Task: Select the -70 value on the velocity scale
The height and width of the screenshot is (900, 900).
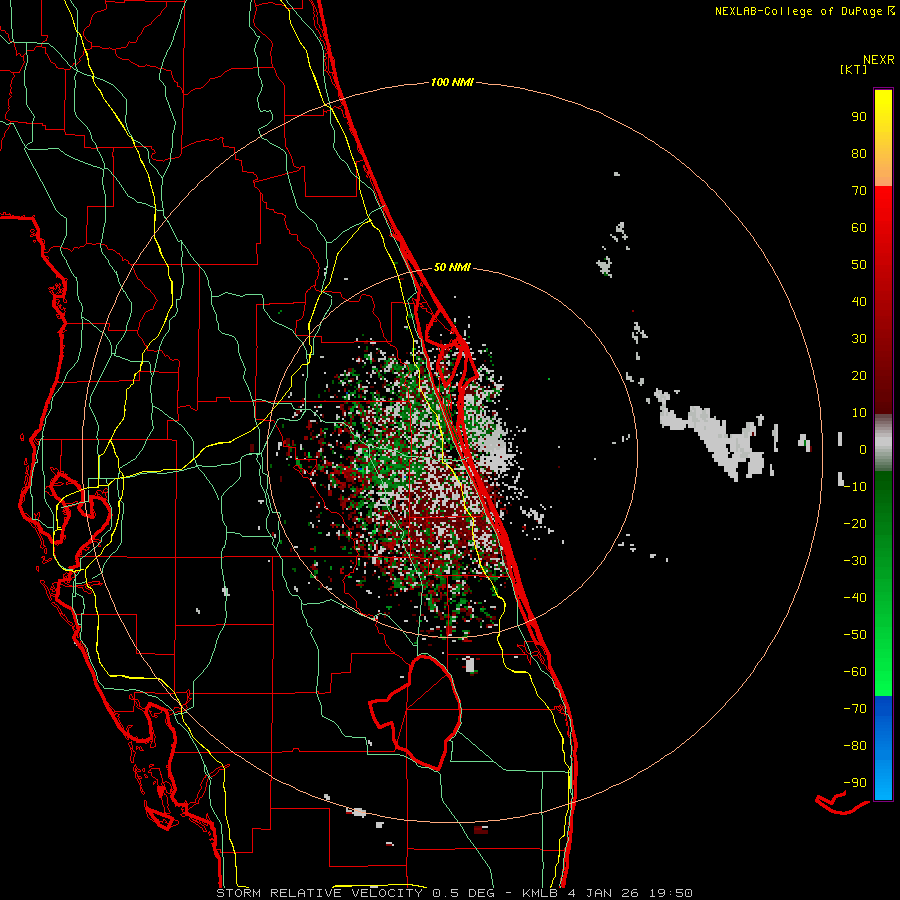Action: pos(855,708)
